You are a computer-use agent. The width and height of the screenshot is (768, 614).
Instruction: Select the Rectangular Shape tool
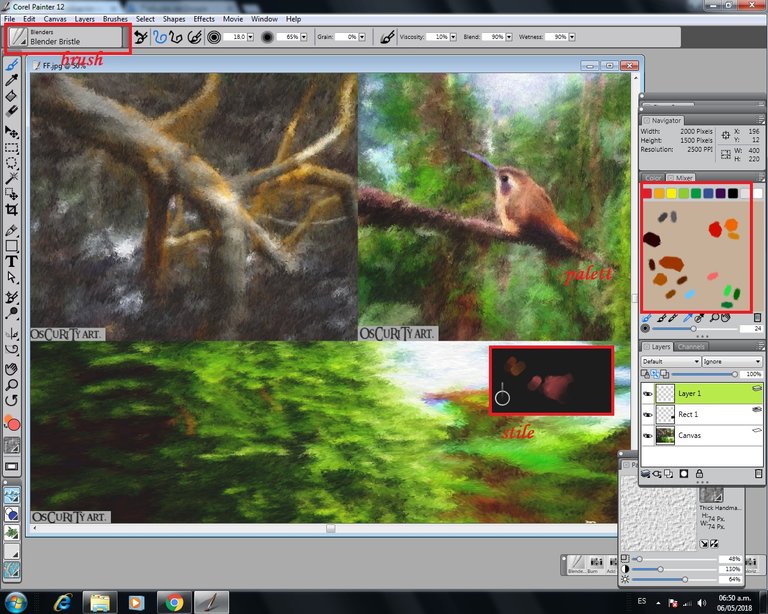(12, 245)
